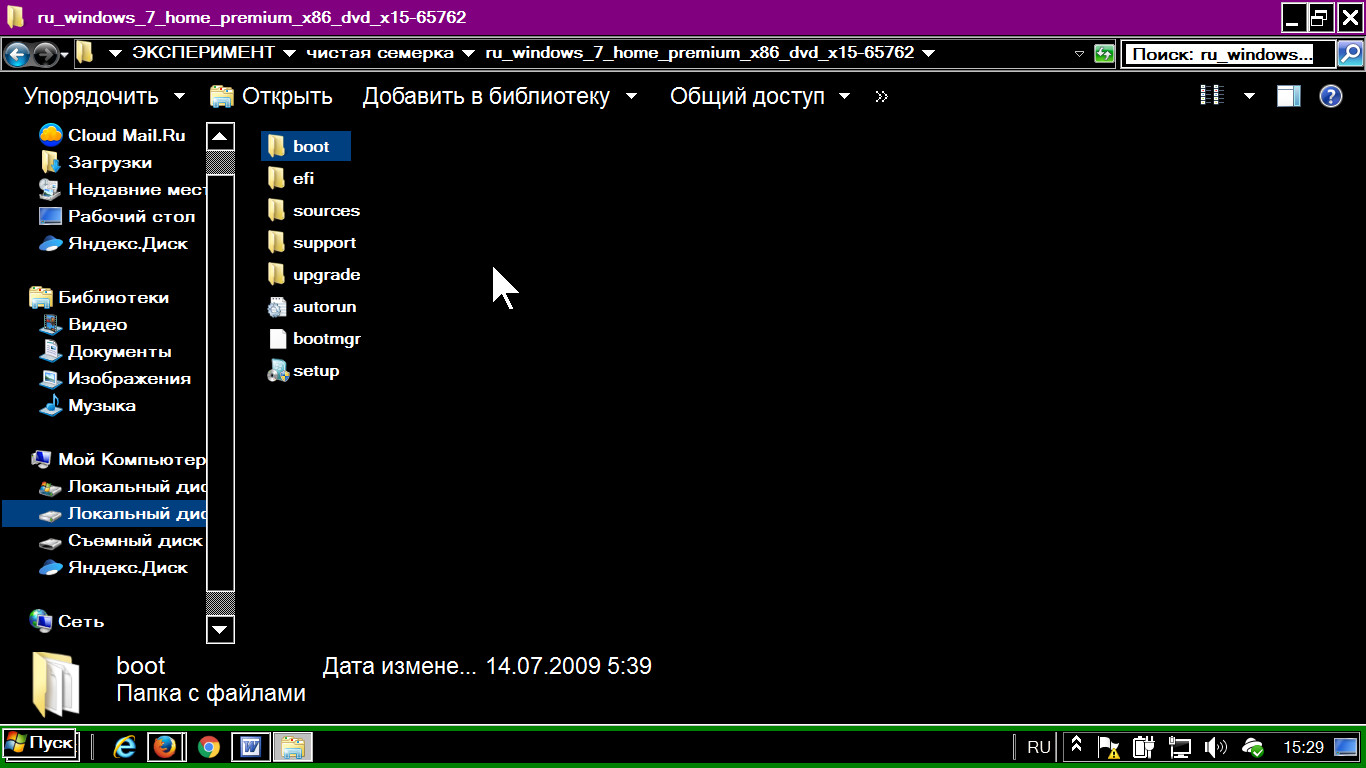Select the upgrade folder icon
The width and height of the screenshot is (1366, 768).
point(277,275)
